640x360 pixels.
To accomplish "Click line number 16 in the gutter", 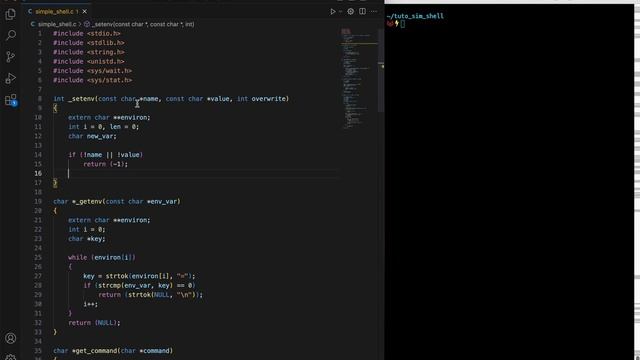I will click(x=38, y=173).
